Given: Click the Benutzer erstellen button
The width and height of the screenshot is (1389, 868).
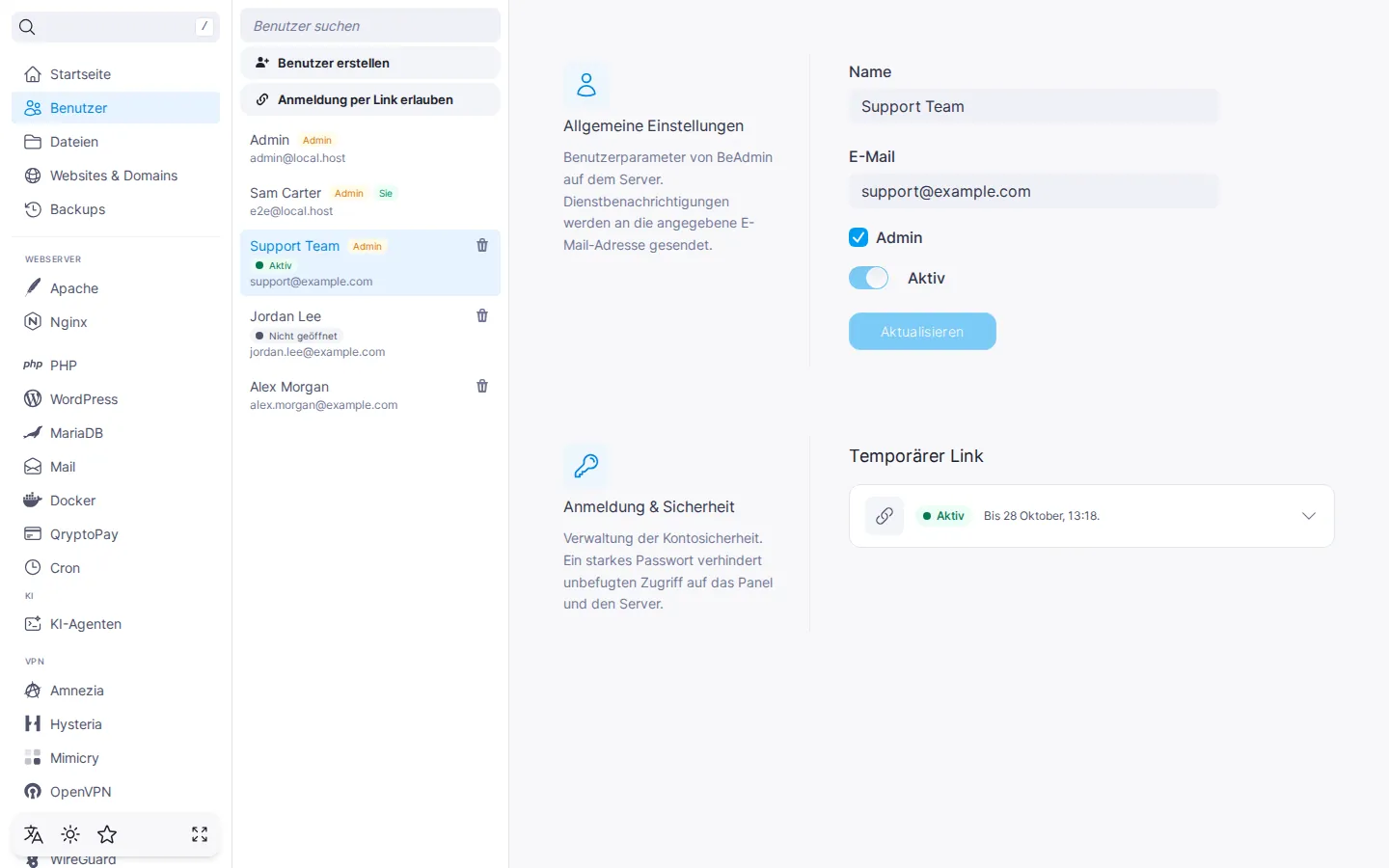Looking at the screenshot, I should [x=370, y=63].
